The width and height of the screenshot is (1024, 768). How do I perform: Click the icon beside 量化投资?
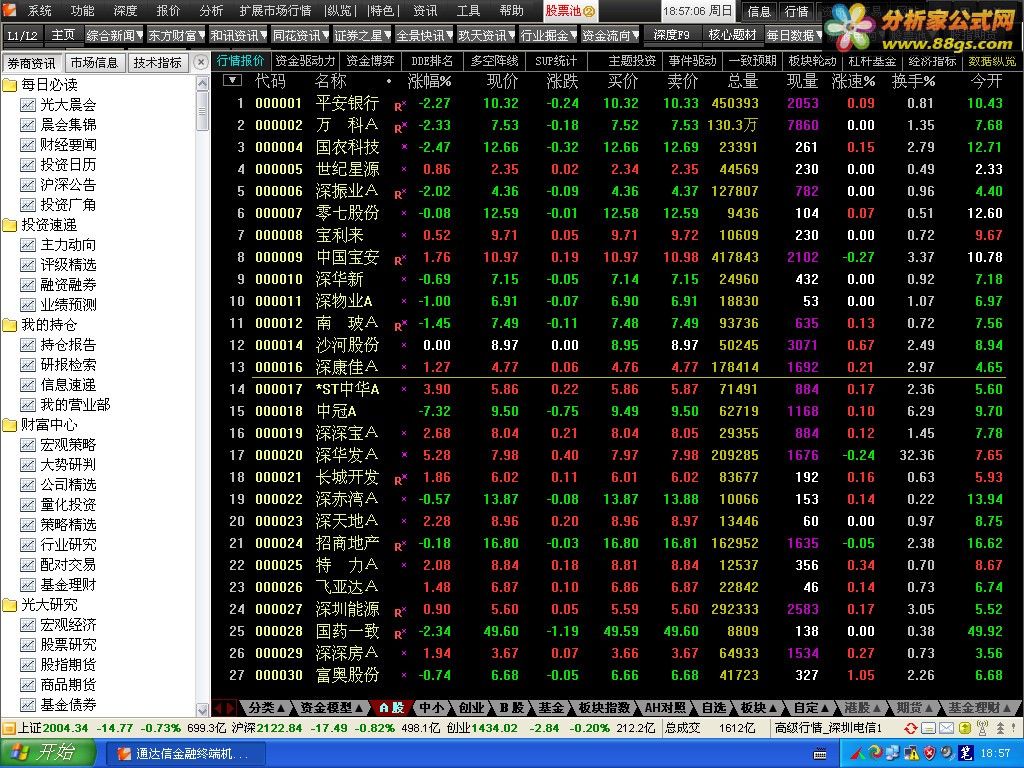pyautogui.click(x=27, y=505)
